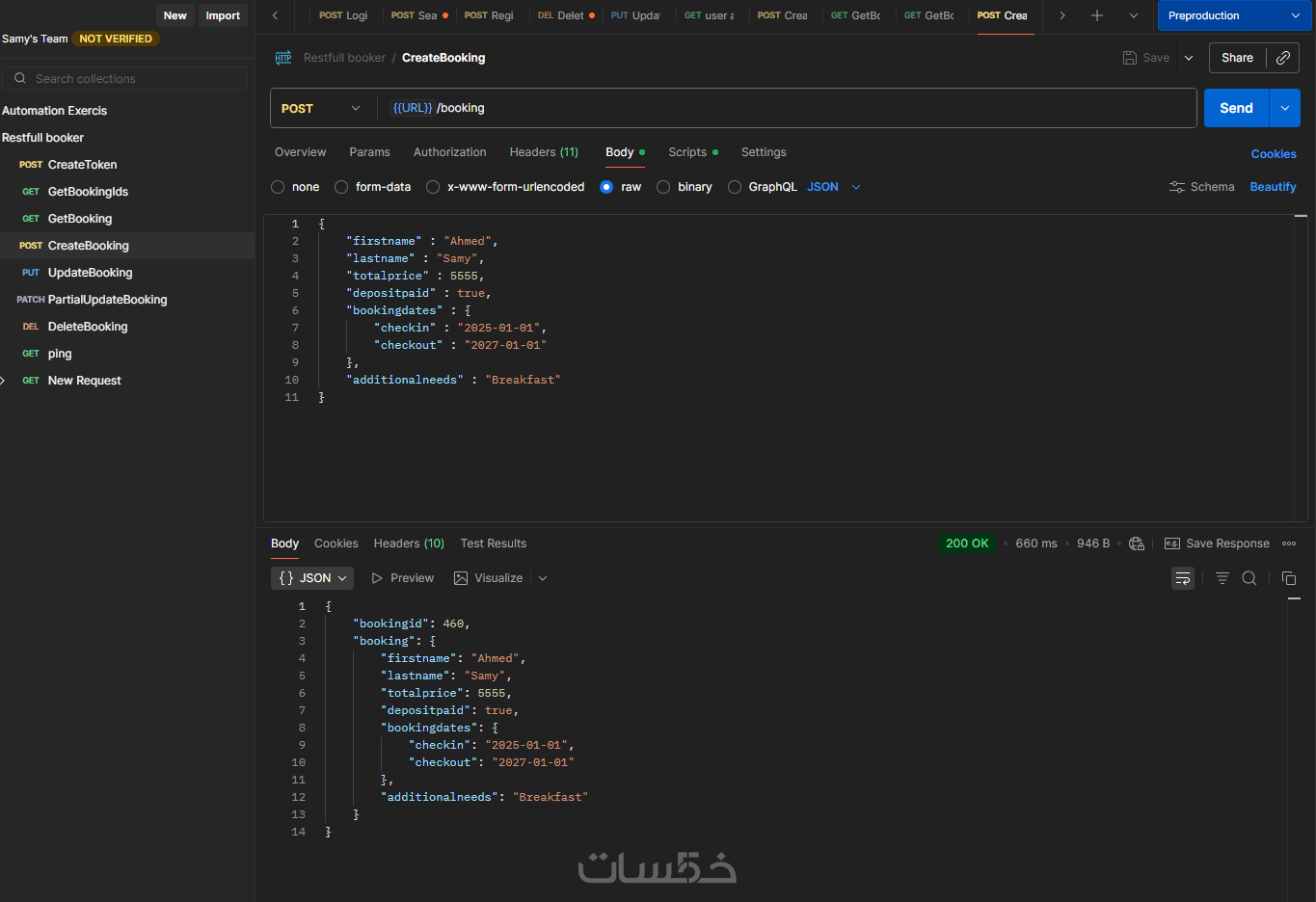The height and width of the screenshot is (902, 1316).
Task: Save the CreateBooking request
Action: [x=1146, y=58]
